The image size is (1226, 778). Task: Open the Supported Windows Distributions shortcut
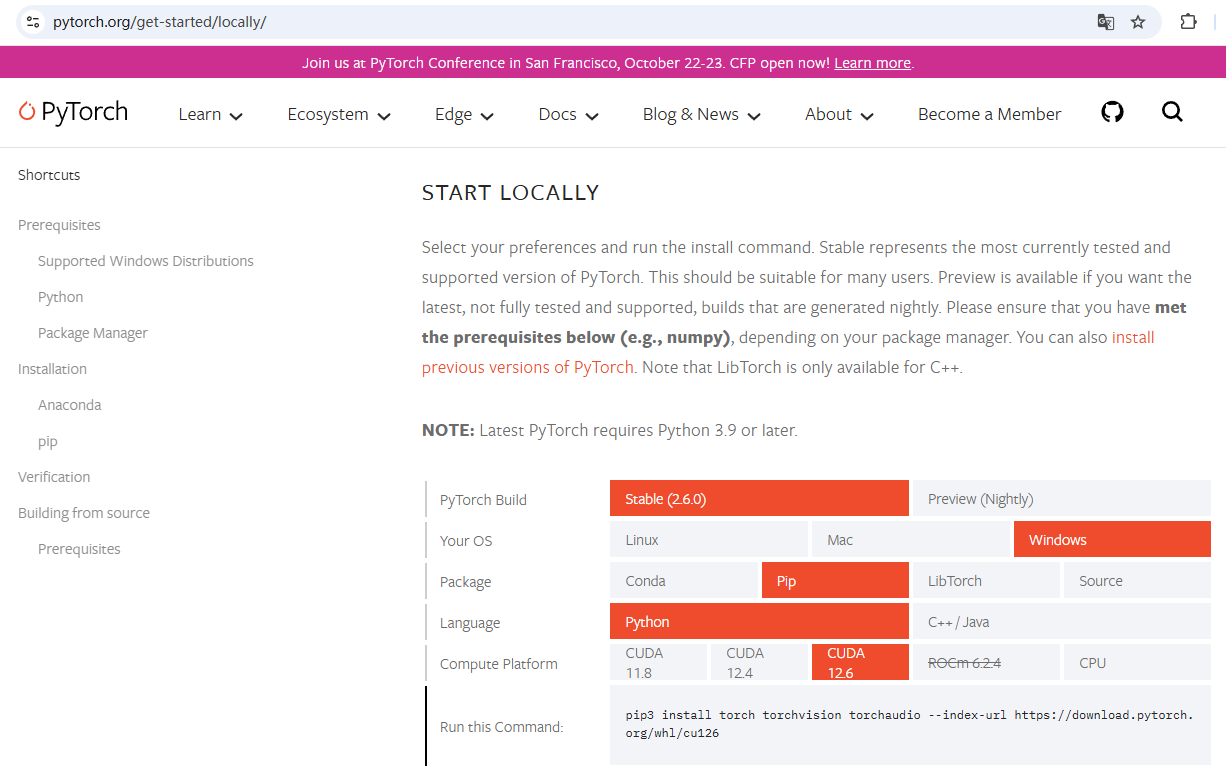point(146,261)
